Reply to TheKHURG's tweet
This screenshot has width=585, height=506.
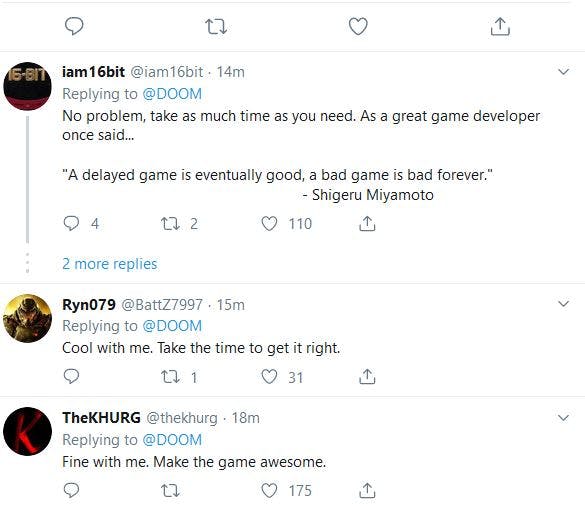click(71, 490)
